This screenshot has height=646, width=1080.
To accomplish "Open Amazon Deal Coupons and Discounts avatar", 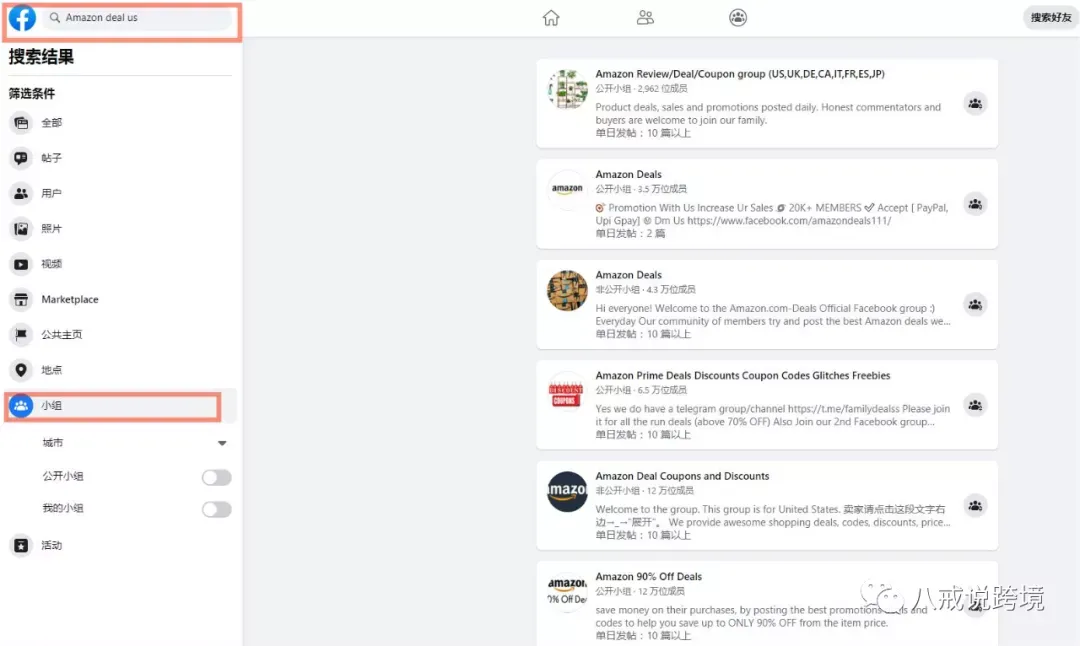I will point(567,492).
